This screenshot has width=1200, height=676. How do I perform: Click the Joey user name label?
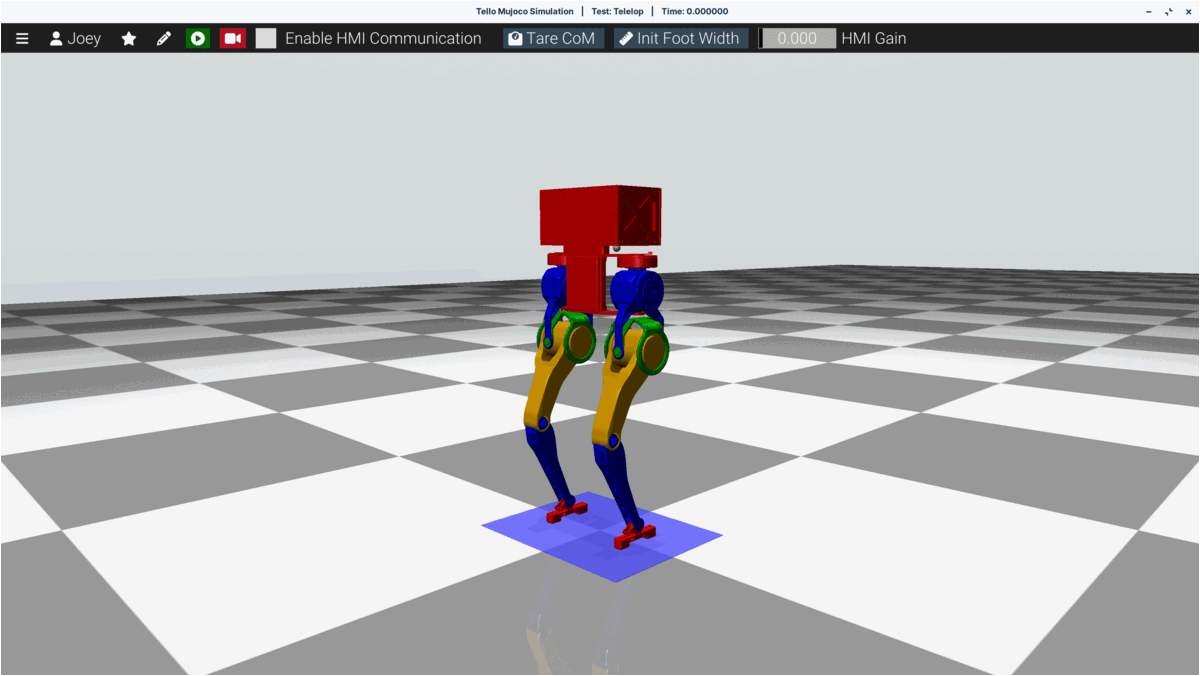(x=84, y=39)
